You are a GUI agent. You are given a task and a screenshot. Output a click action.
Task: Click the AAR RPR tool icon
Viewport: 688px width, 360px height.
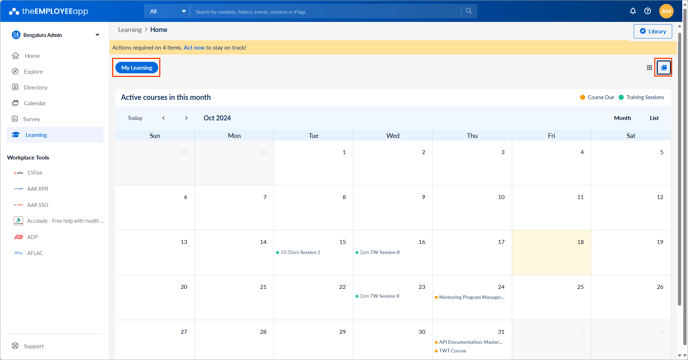click(x=18, y=189)
